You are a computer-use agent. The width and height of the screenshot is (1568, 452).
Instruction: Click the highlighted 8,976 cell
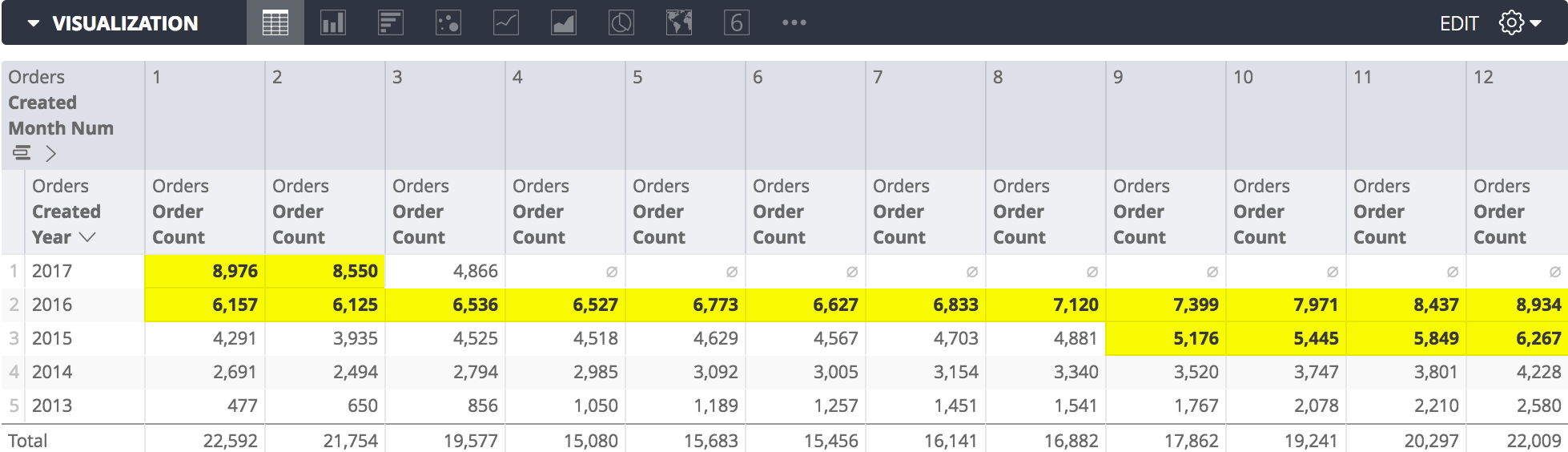coord(205,271)
